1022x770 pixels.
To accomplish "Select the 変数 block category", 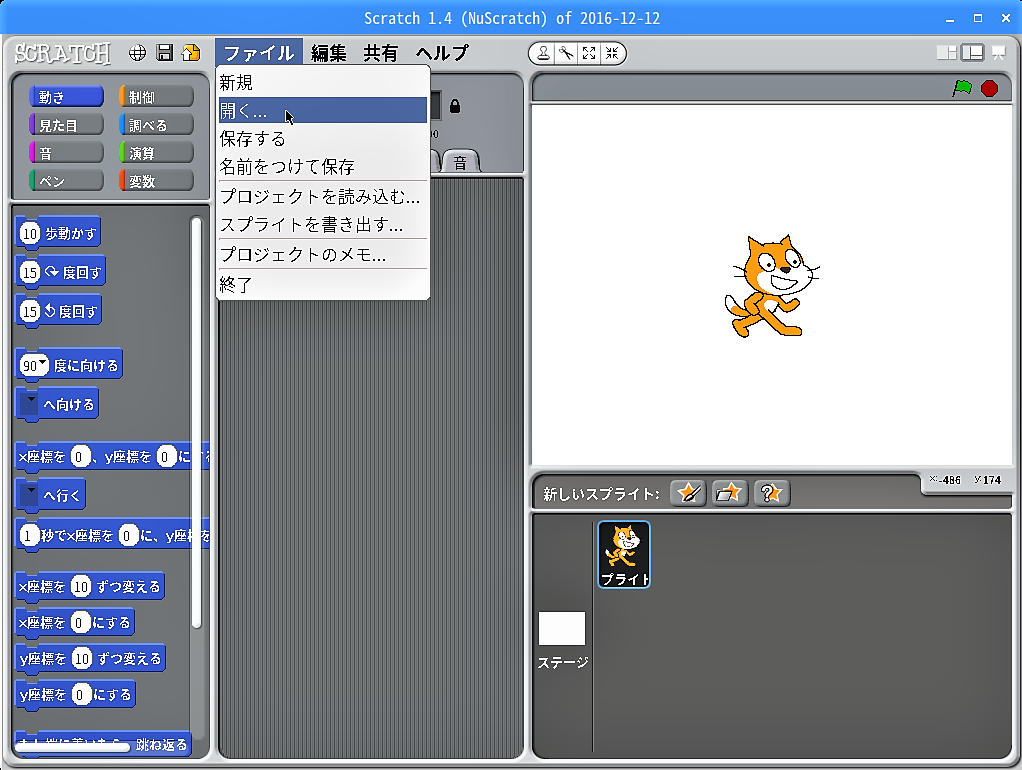I will click(x=156, y=181).
